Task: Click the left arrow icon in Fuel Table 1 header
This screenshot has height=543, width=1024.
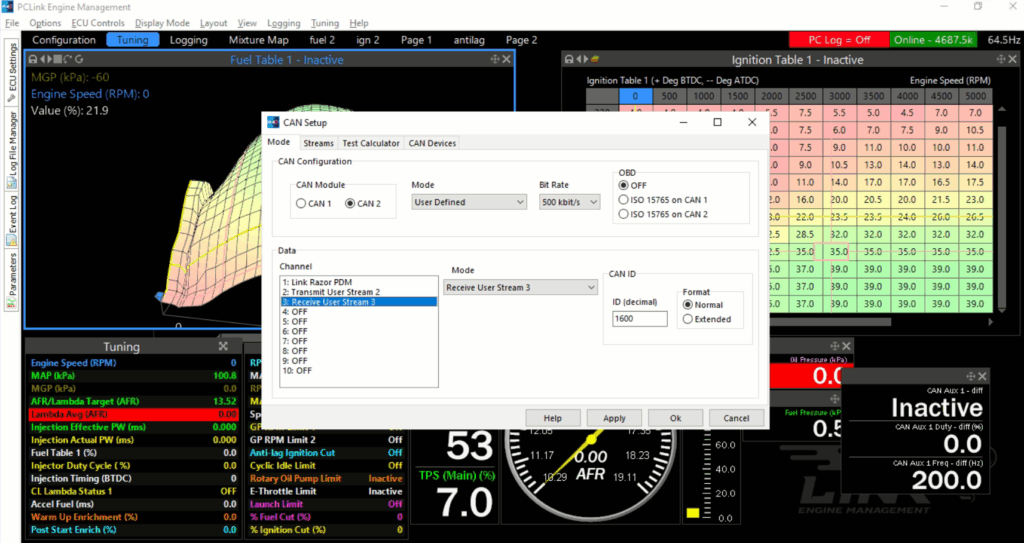Action: pos(42,59)
